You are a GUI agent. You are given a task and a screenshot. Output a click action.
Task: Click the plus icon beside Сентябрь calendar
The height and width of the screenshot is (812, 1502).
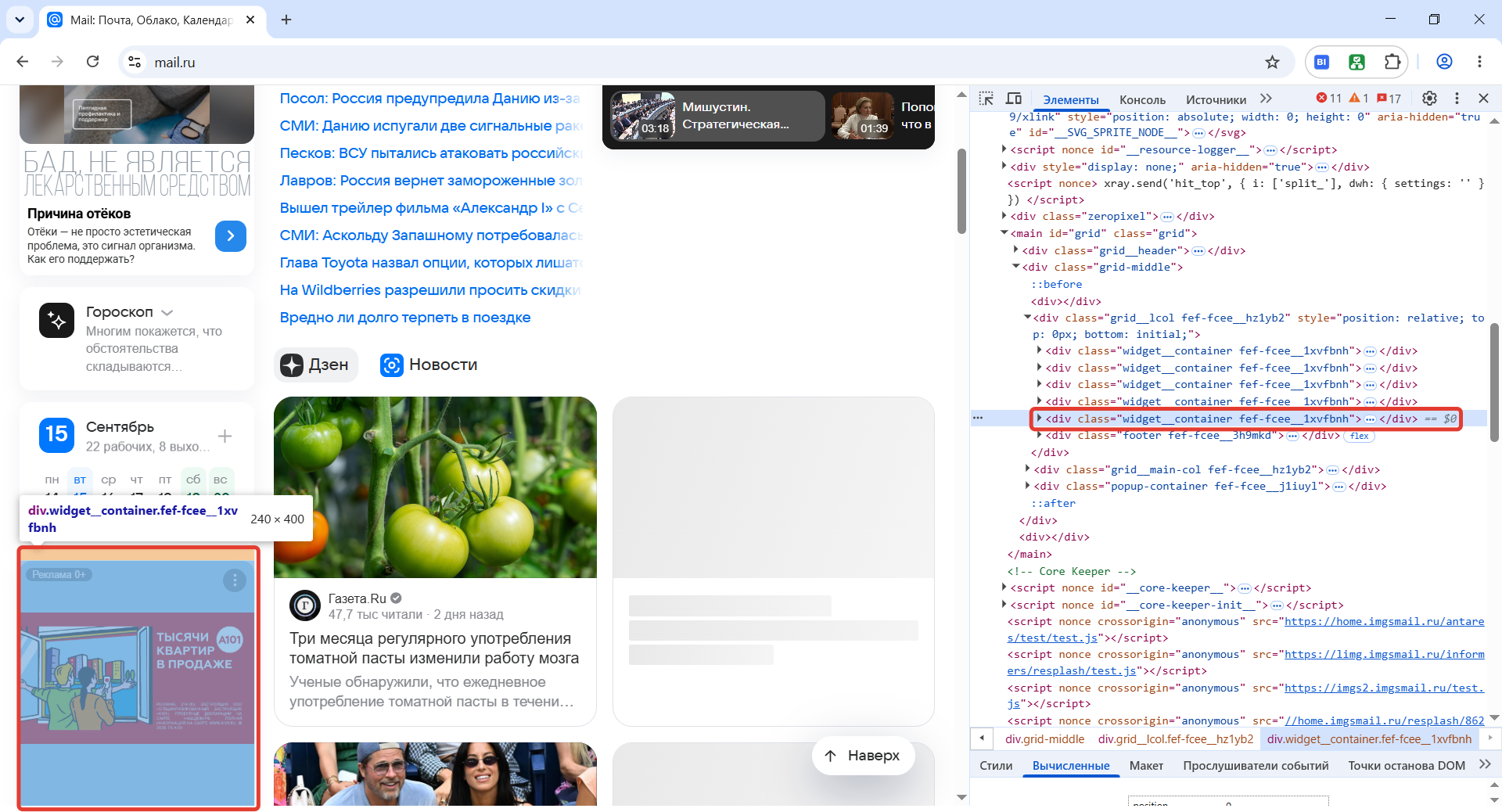point(225,436)
